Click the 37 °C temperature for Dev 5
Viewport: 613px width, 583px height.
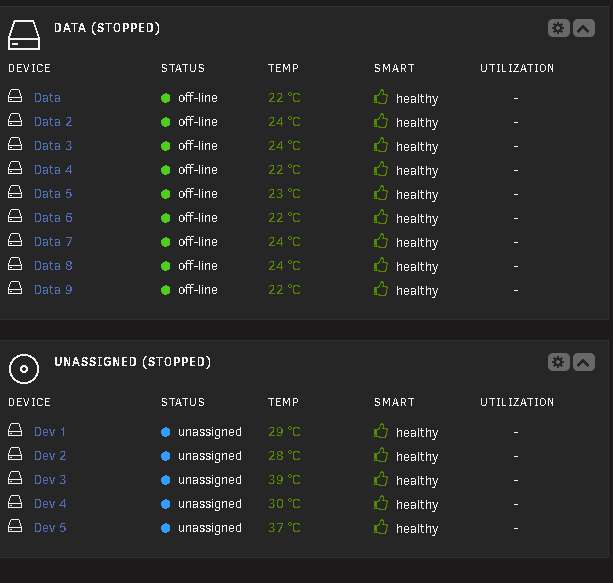(284, 528)
